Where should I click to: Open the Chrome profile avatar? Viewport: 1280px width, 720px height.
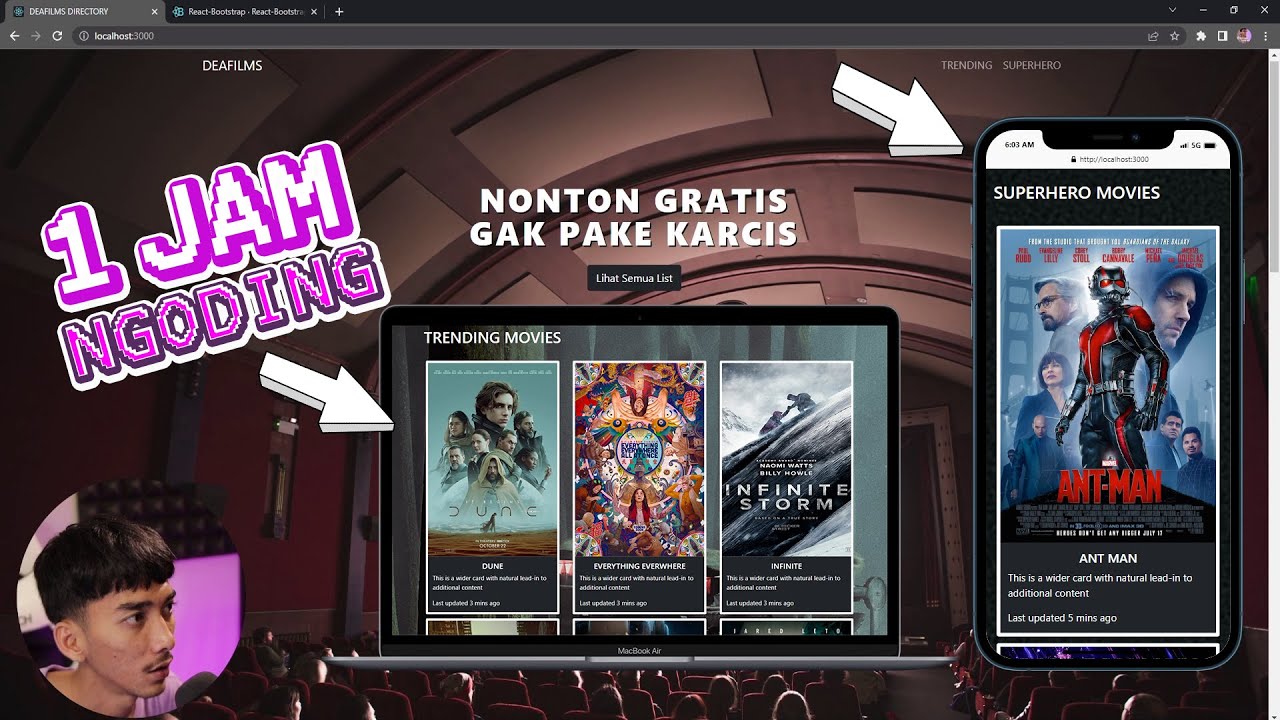[x=1244, y=36]
